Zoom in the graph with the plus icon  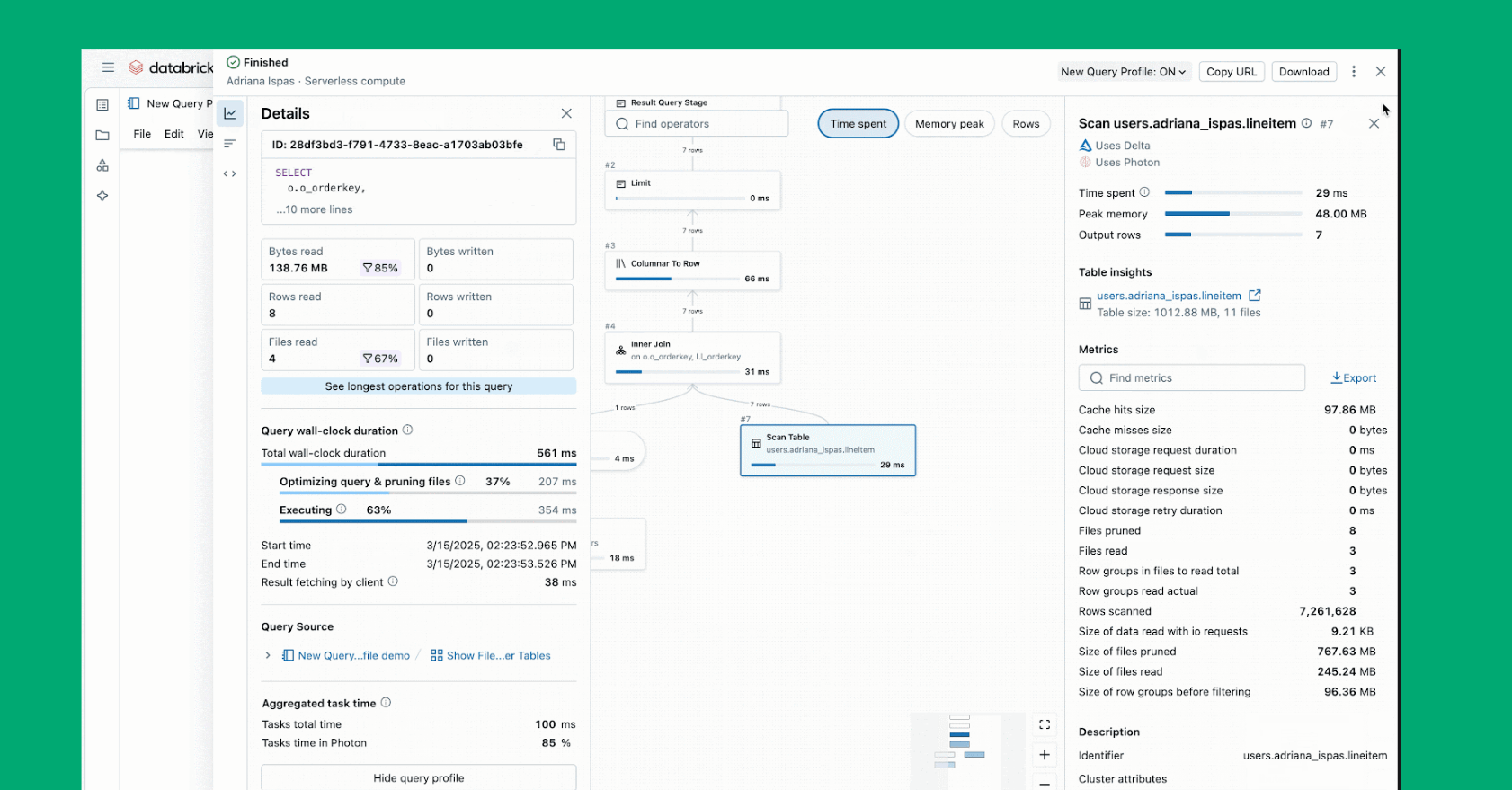click(1045, 755)
